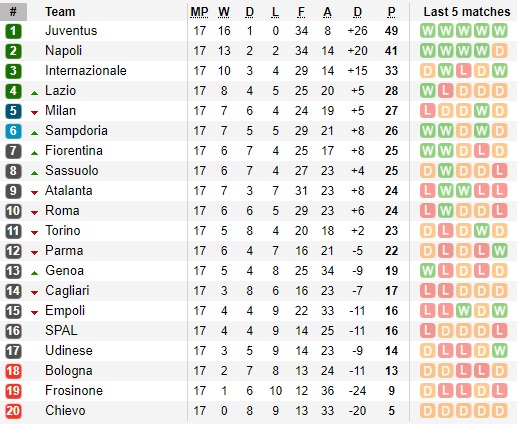517x424 pixels.
Task: Click the red rank 20 badge
Action: (x=13, y=411)
